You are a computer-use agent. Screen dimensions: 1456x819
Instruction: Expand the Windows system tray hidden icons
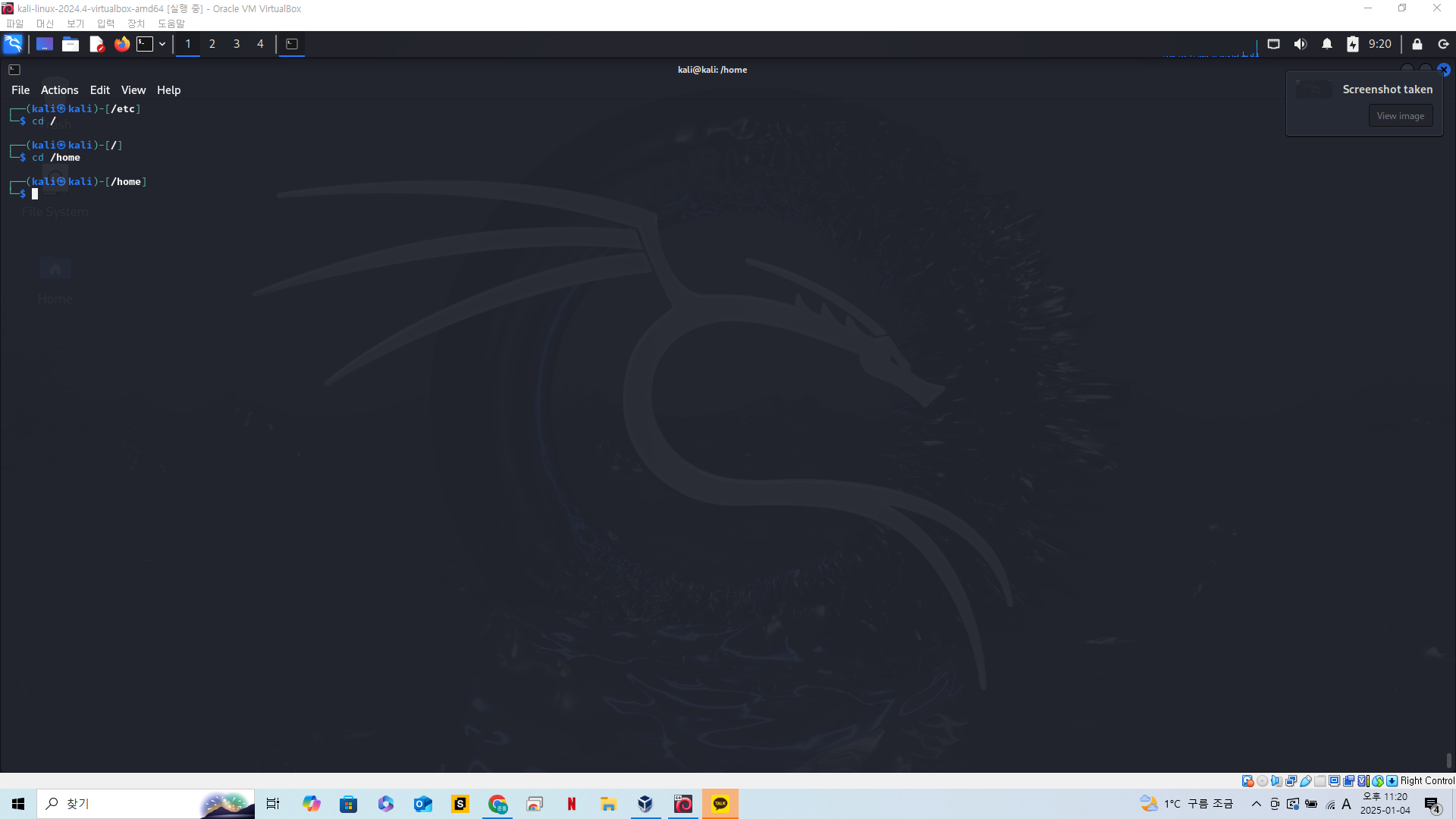click(x=1256, y=804)
